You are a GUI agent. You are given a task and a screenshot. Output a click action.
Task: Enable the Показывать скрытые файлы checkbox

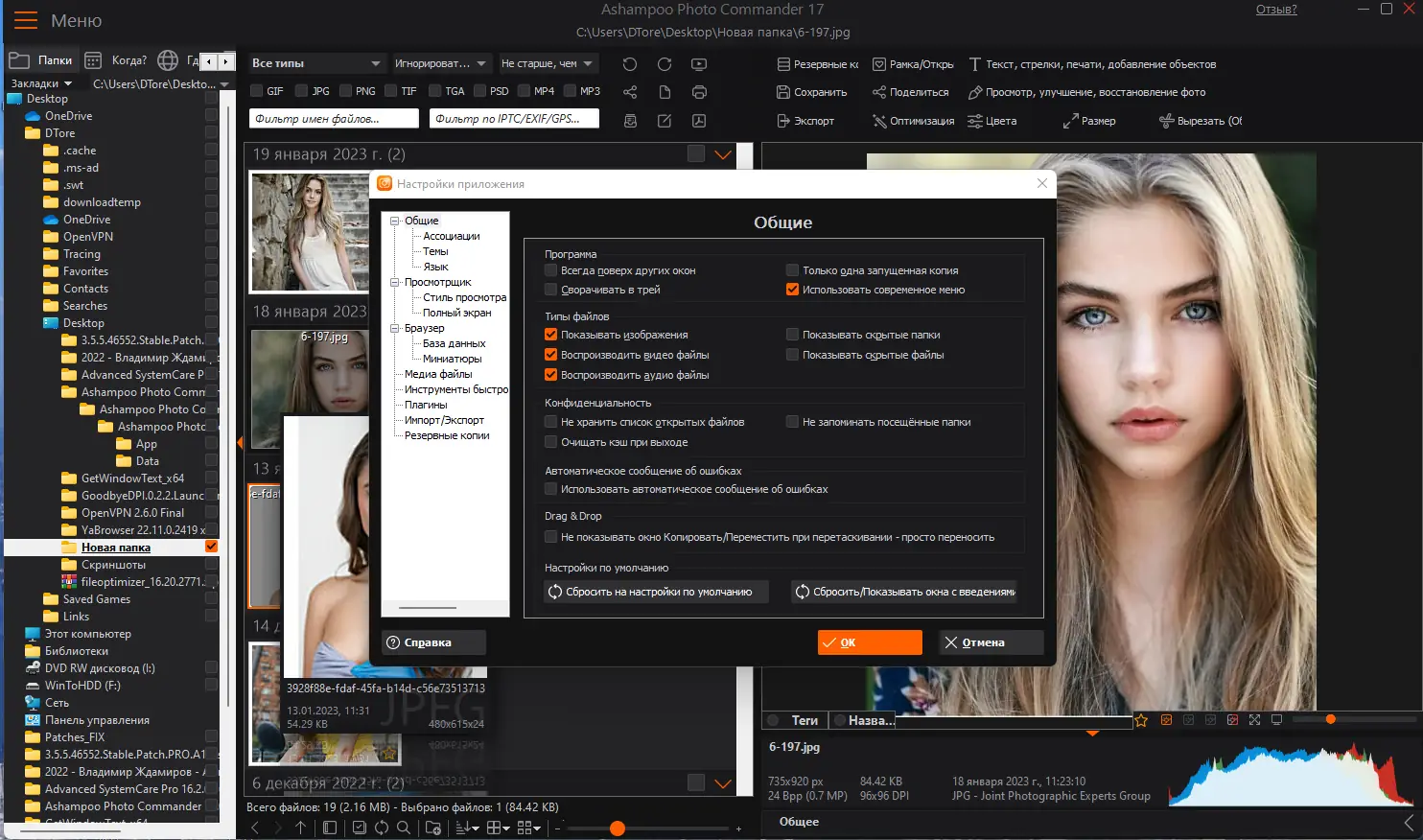(x=792, y=355)
